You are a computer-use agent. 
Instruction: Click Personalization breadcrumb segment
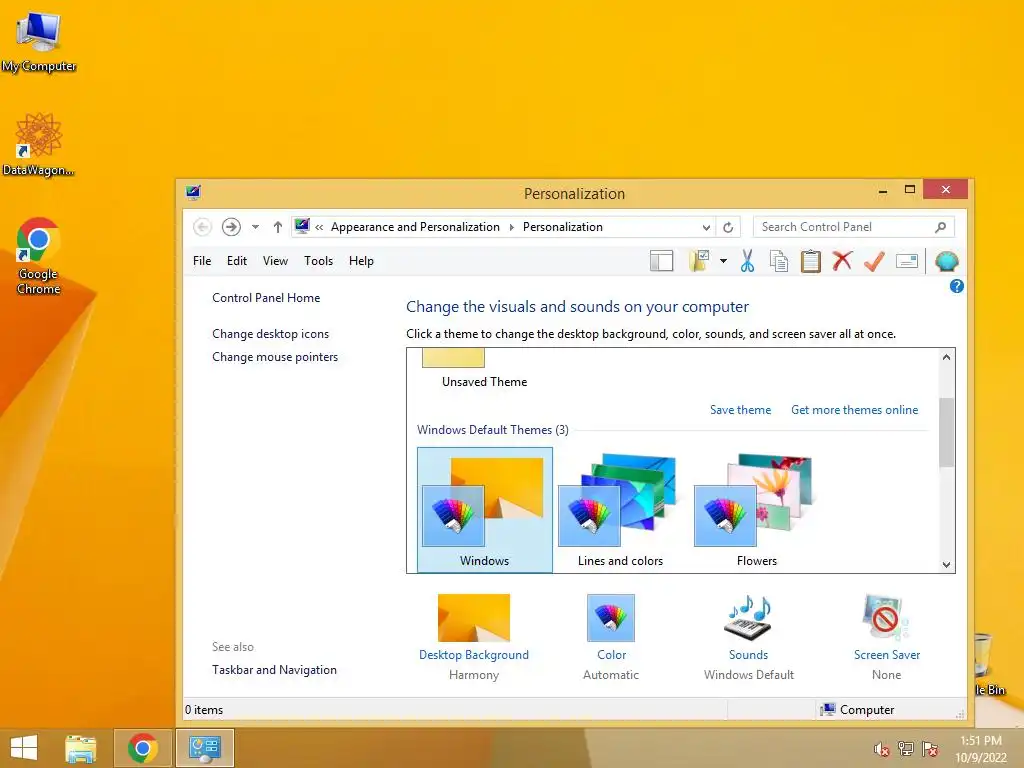pyautogui.click(x=562, y=227)
